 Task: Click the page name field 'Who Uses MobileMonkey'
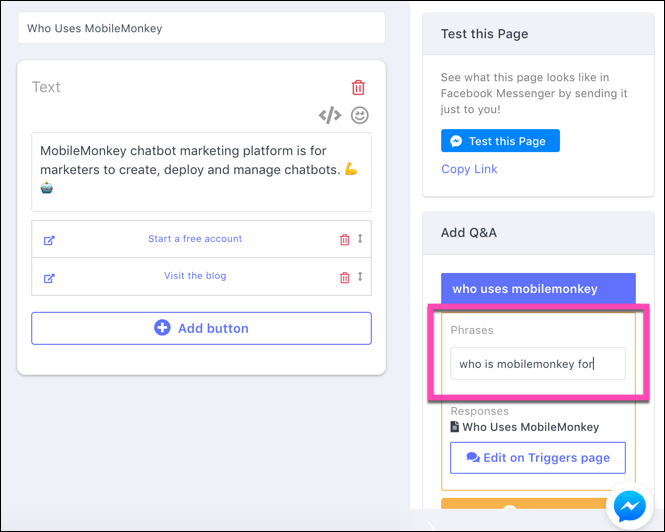click(x=201, y=28)
